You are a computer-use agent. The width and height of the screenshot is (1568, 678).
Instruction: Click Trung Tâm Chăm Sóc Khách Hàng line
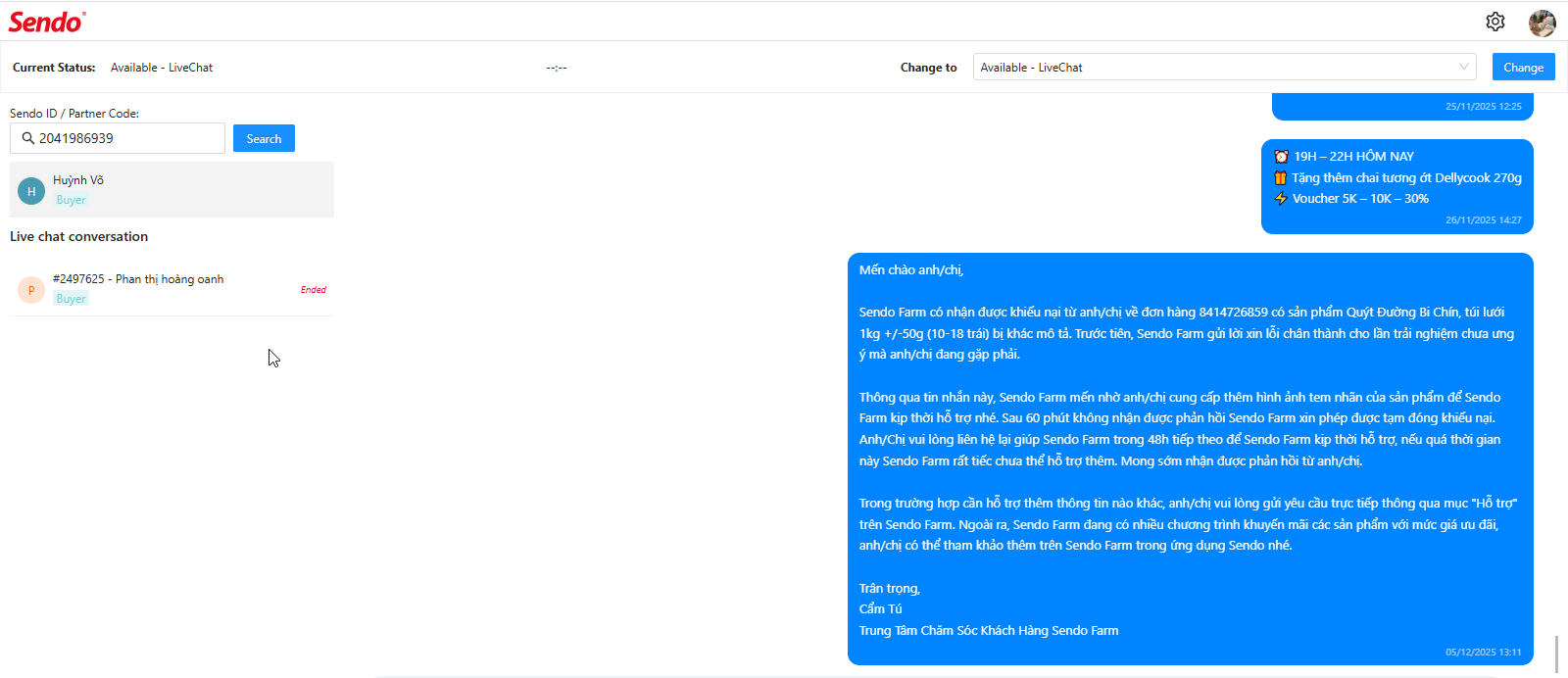[x=989, y=631]
